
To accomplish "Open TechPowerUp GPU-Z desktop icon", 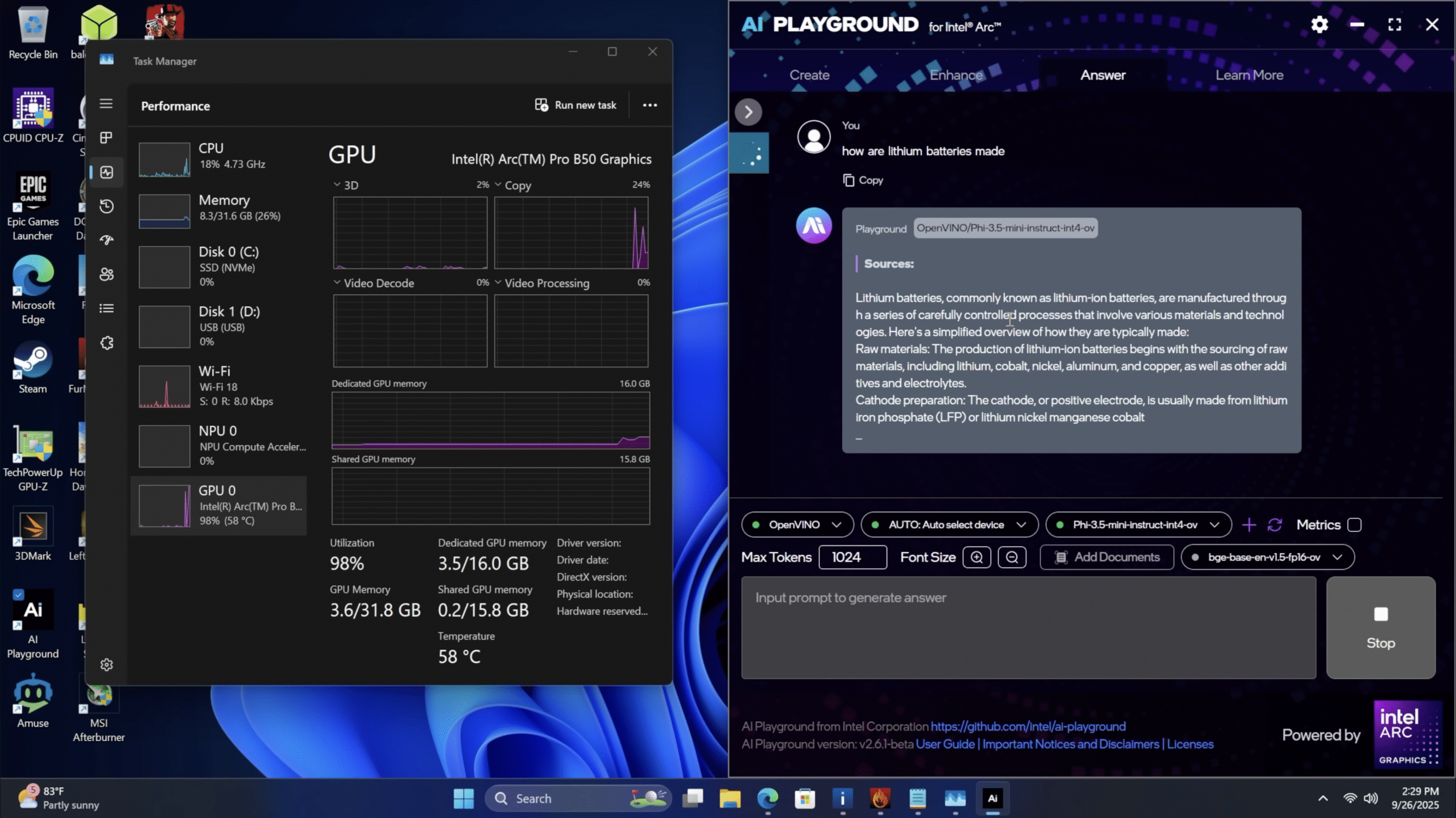I will tap(33, 458).
